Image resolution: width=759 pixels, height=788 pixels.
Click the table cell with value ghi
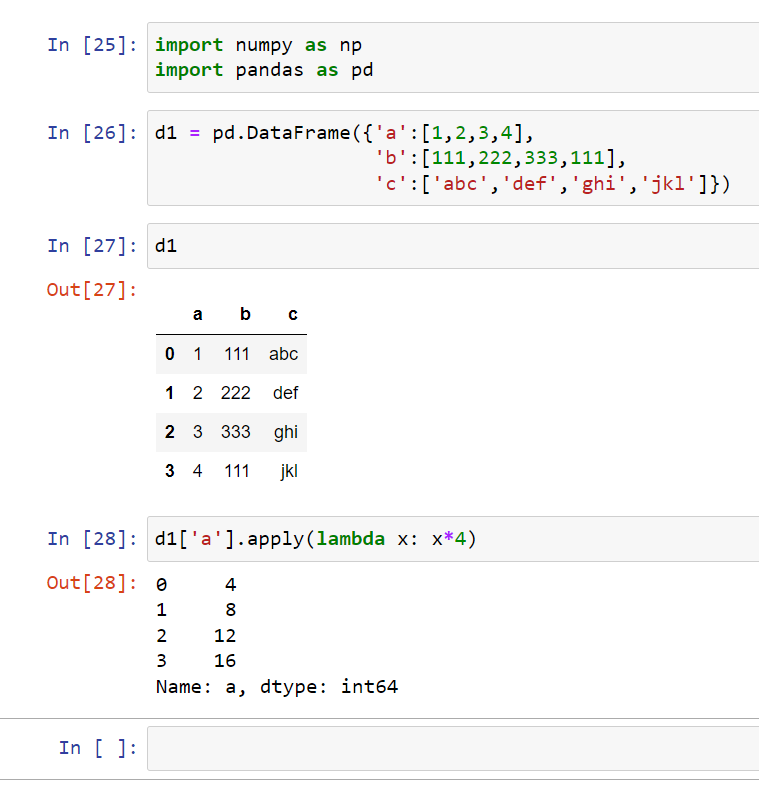tap(286, 432)
